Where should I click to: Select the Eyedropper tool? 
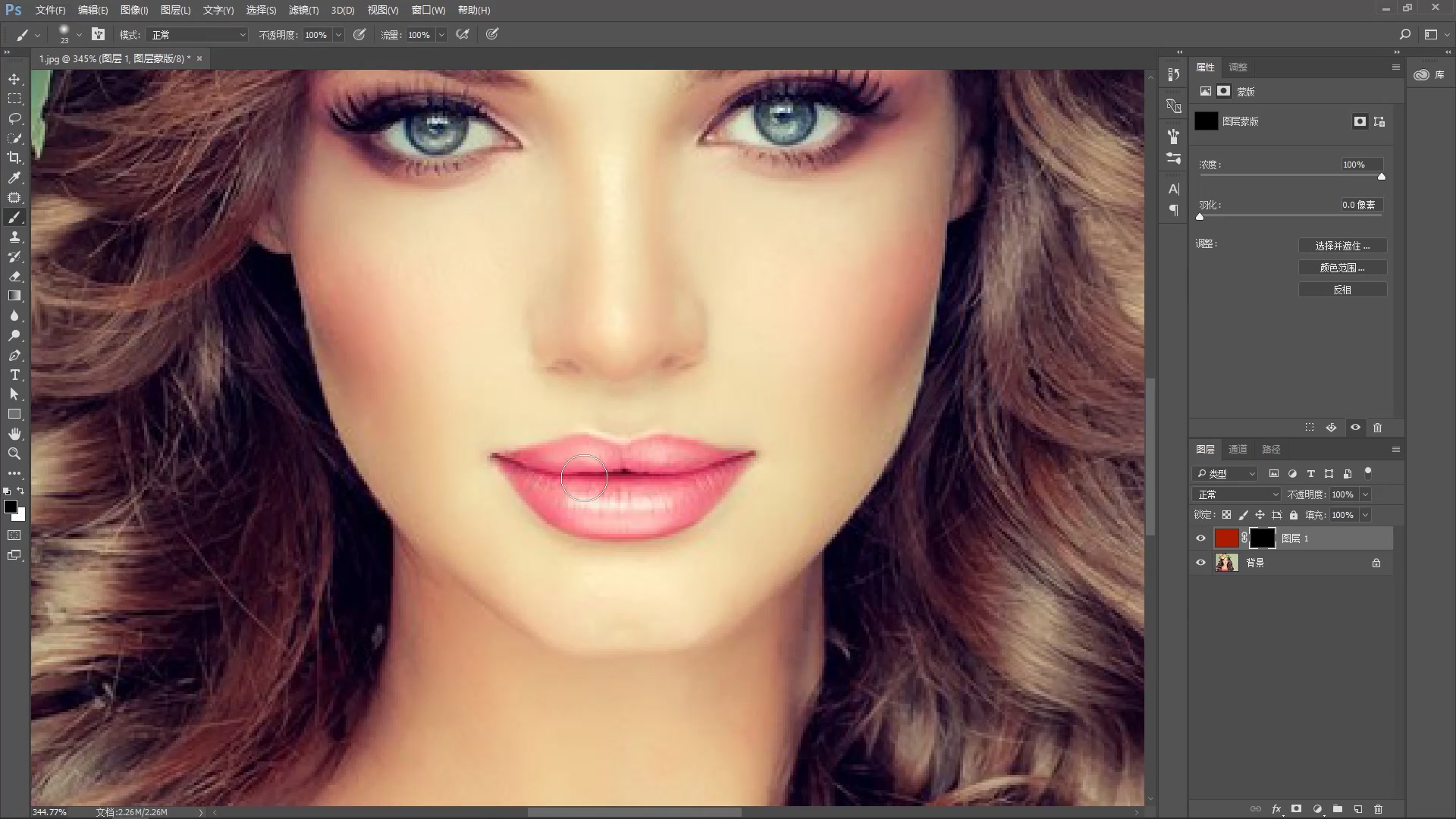(14, 177)
